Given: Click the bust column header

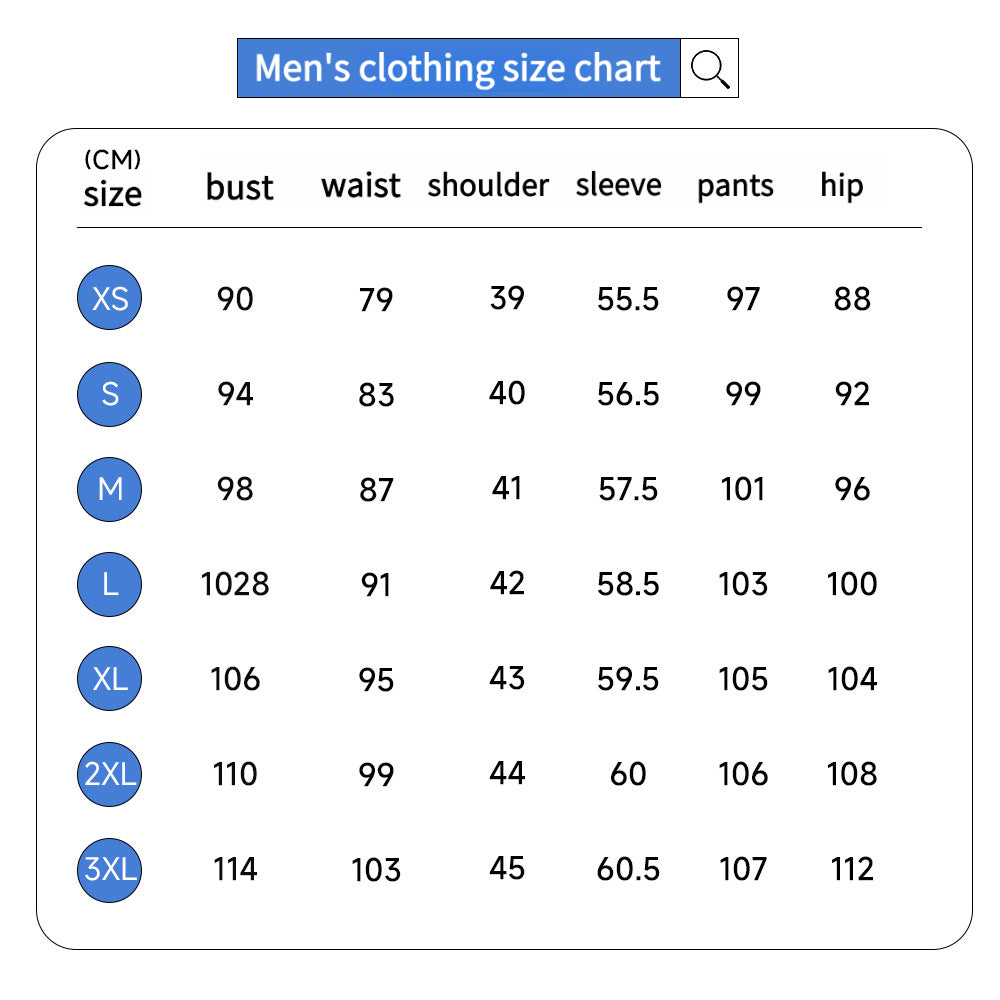Looking at the screenshot, I should pyautogui.click(x=239, y=188).
